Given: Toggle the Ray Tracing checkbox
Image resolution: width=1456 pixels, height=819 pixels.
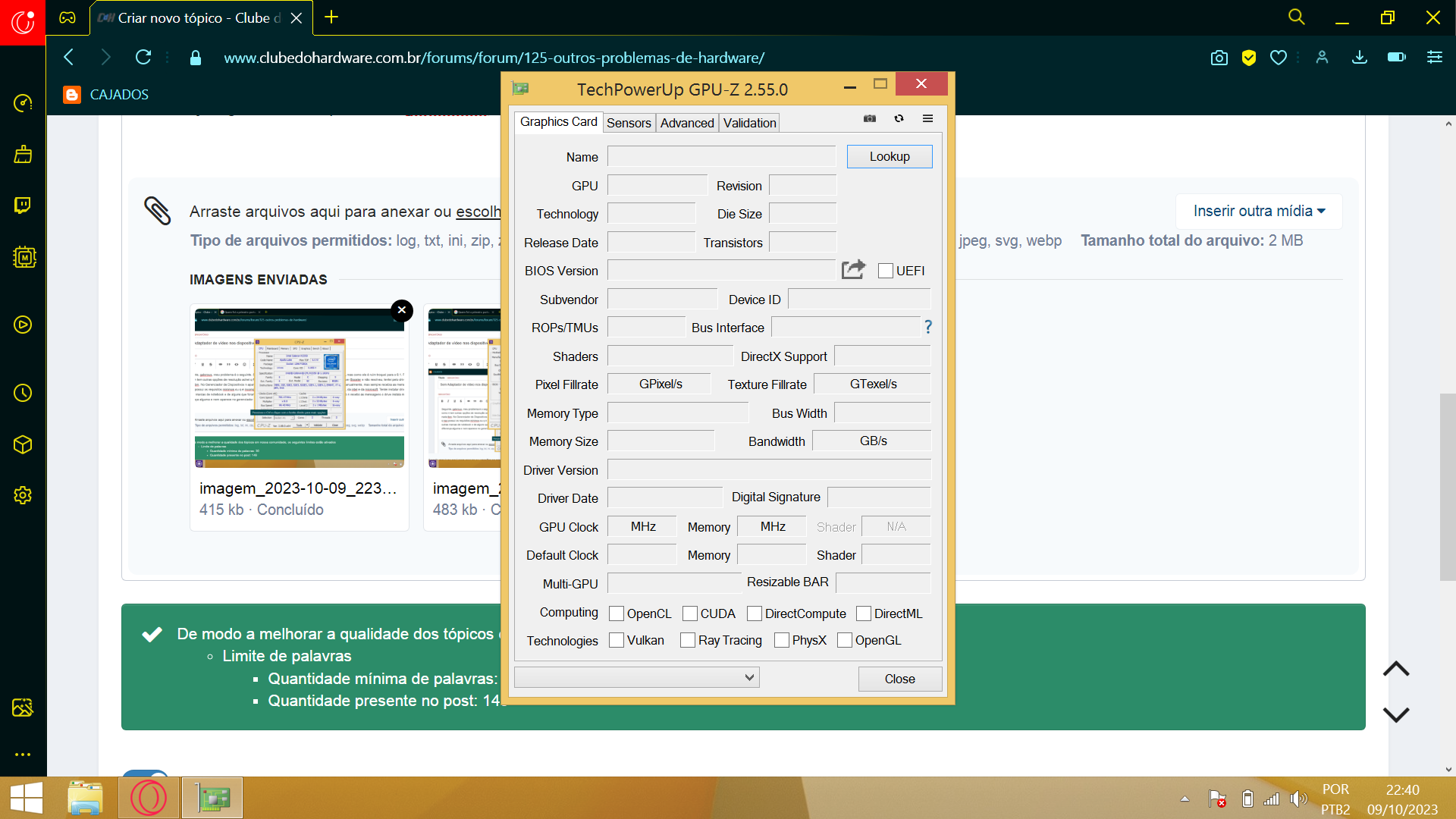Looking at the screenshot, I should (x=688, y=640).
